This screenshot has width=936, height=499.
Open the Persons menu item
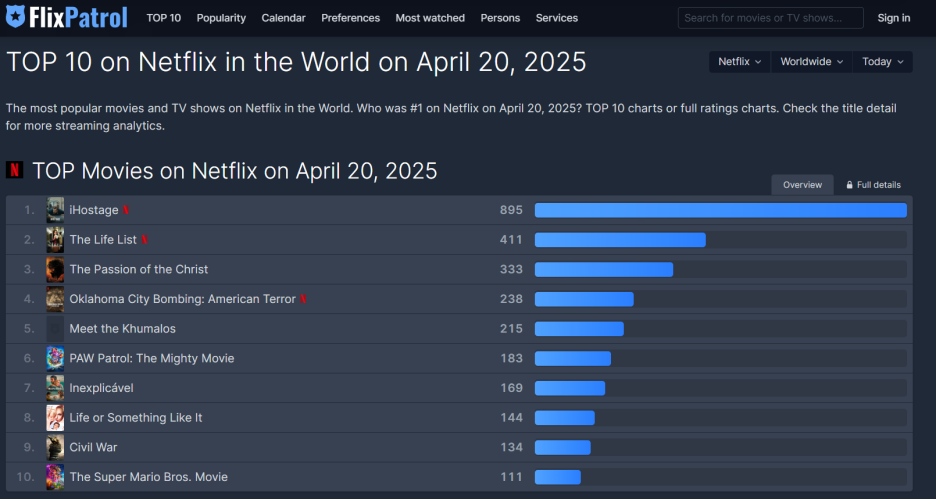click(500, 18)
